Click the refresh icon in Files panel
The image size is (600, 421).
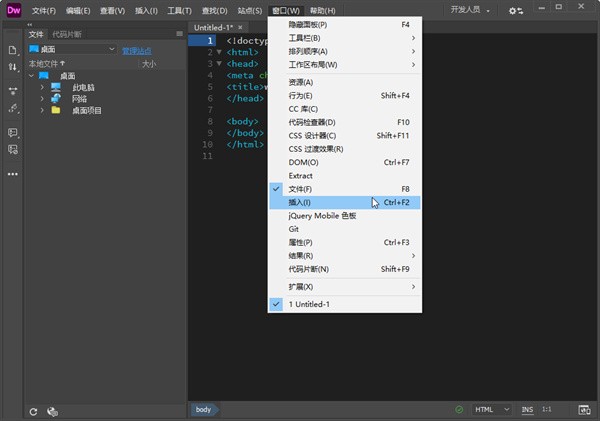[33, 411]
